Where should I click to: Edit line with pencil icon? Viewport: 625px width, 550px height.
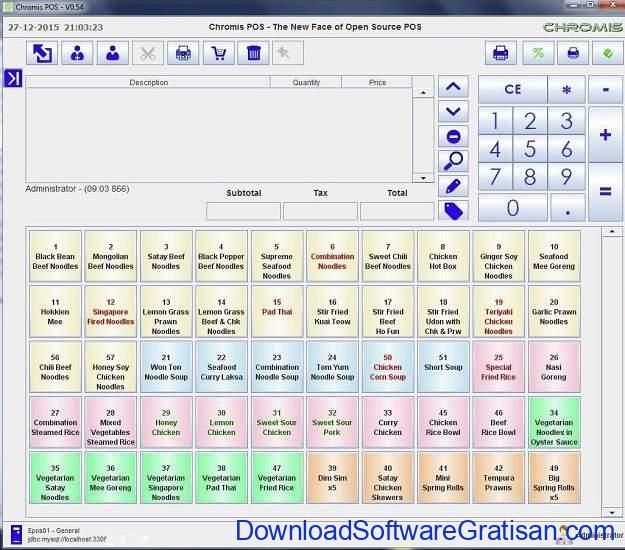[x=453, y=186]
